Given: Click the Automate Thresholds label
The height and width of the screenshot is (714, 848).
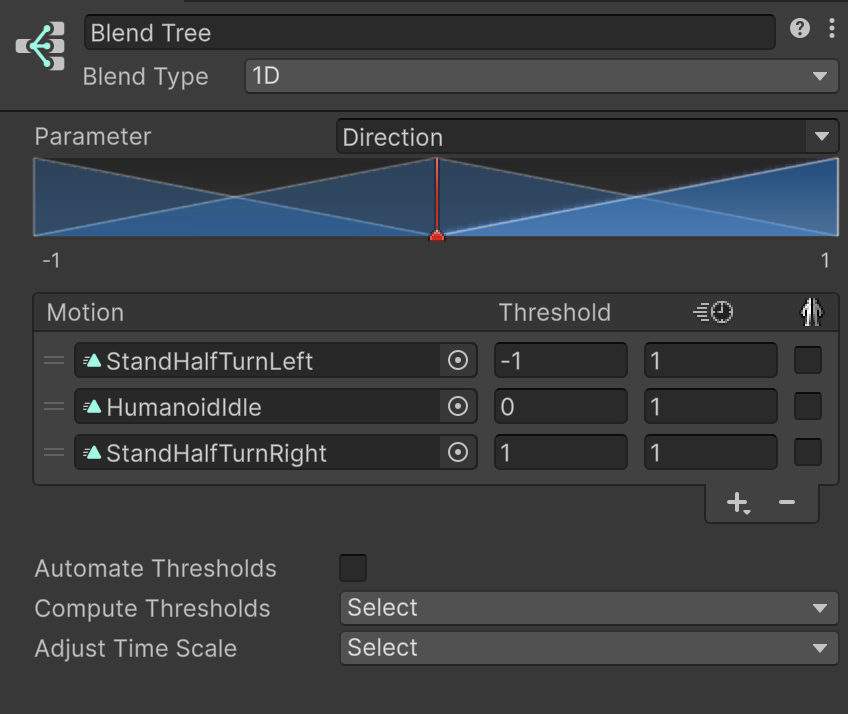Looking at the screenshot, I should [x=156, y=568].
